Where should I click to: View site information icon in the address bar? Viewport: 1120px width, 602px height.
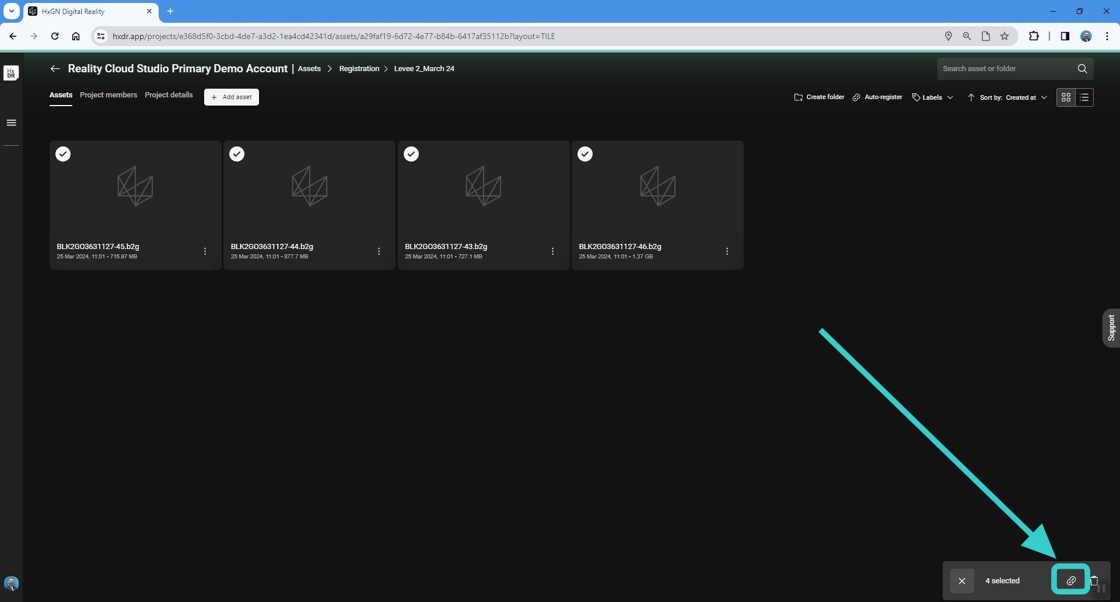tap(101, 36)
